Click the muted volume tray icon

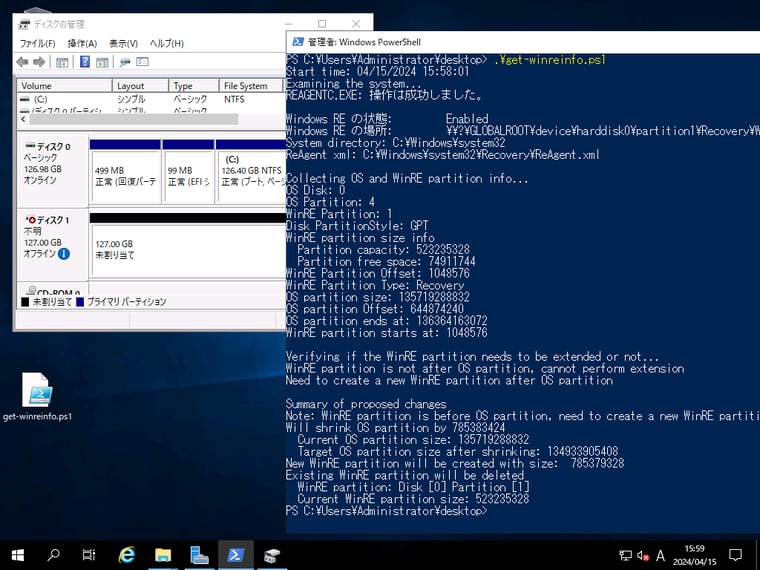(x=643, y=555)
